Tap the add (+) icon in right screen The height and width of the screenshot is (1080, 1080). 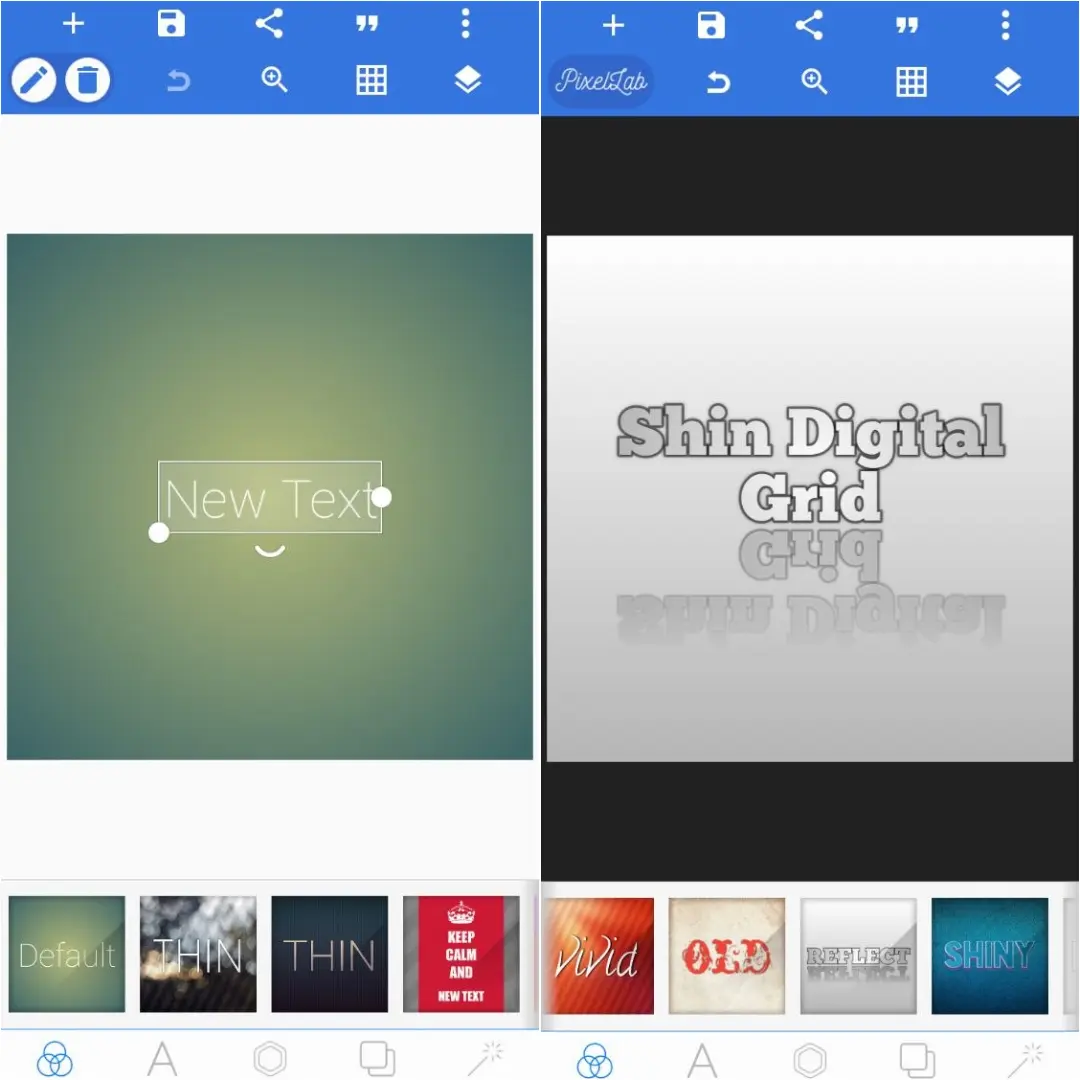coord(613,25)
